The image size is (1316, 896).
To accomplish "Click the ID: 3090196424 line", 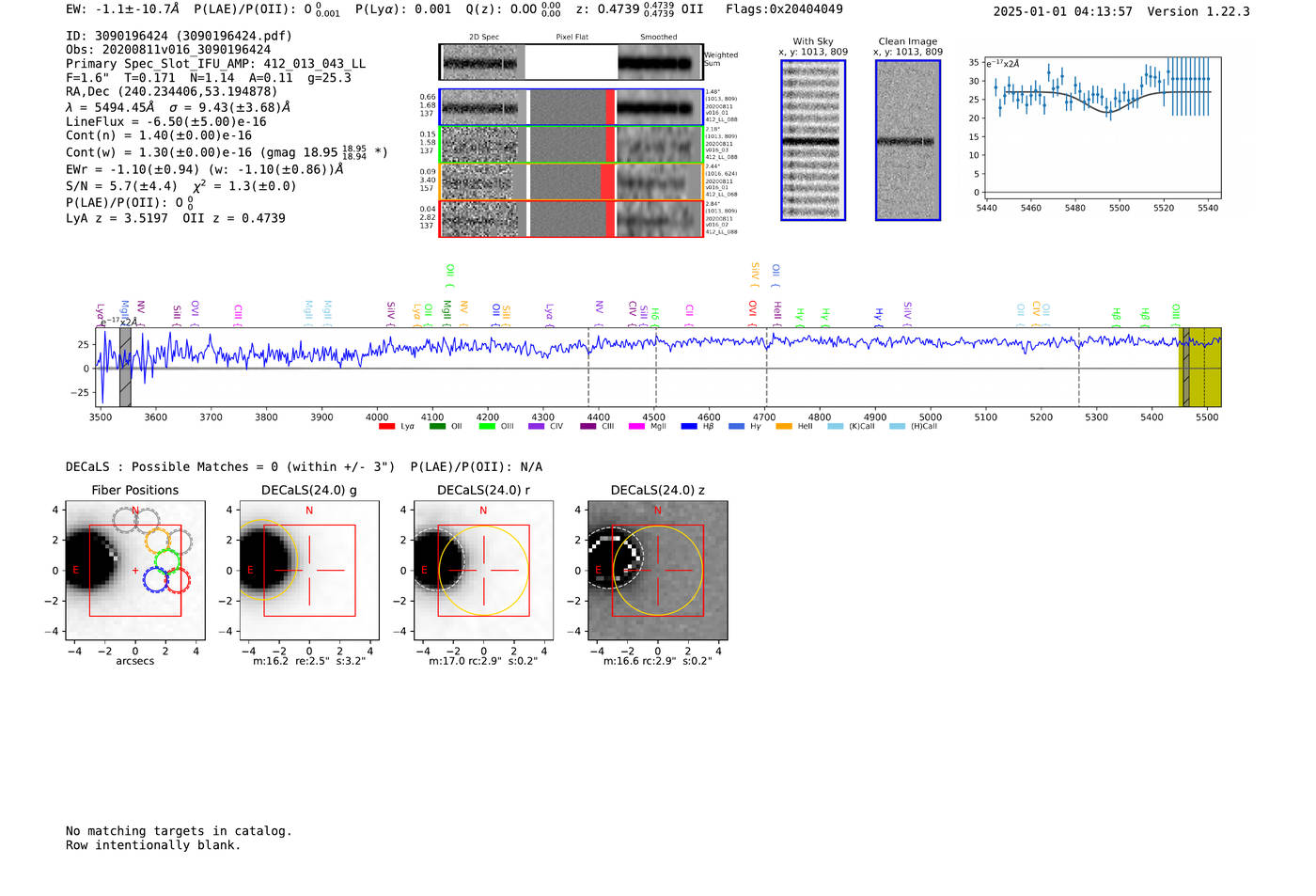I will pyautogui.click(x=179, y=36).
